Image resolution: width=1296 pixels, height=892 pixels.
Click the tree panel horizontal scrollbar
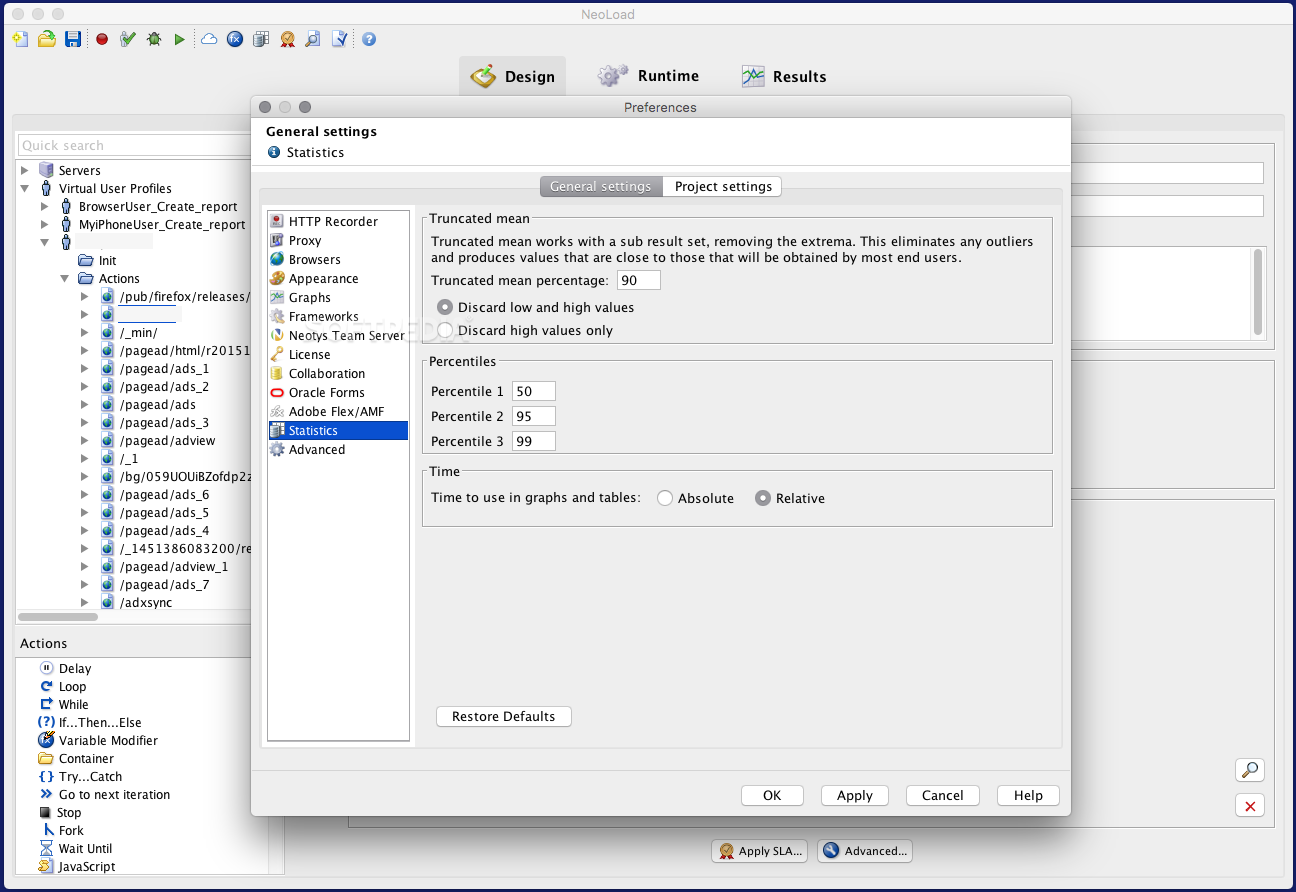point(58,617)
